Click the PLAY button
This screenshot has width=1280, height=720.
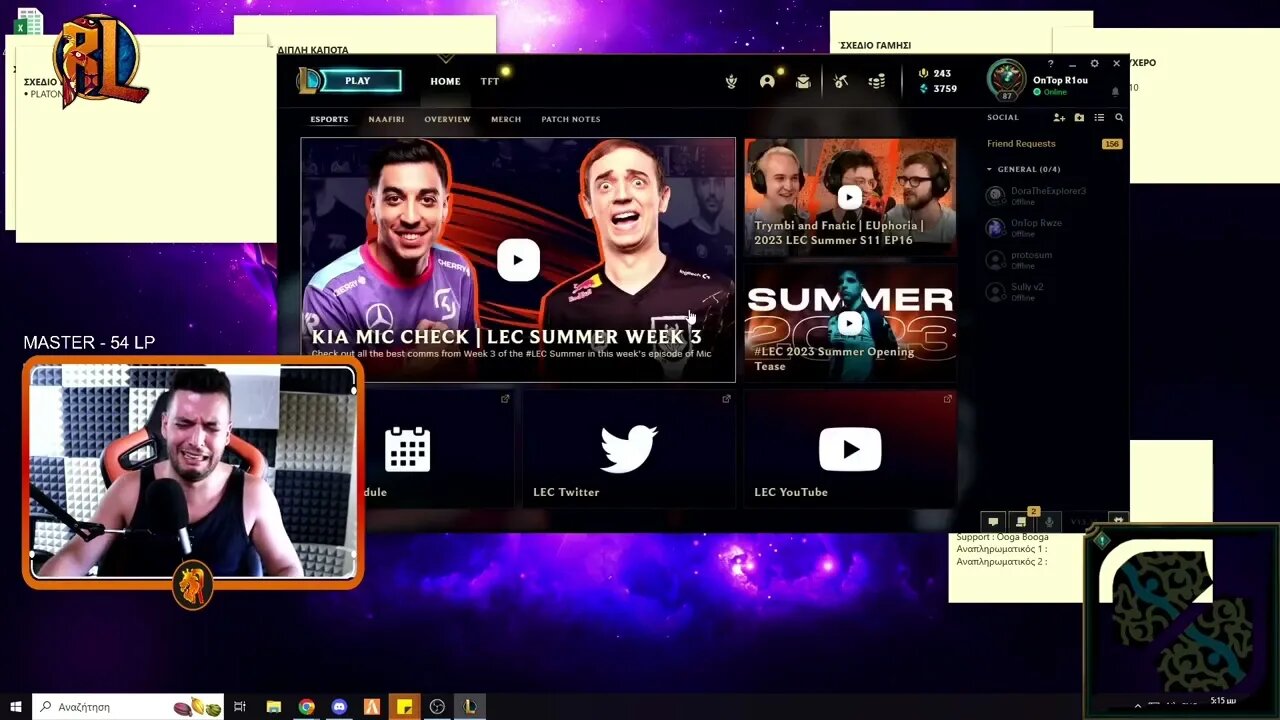click(358, 81)
